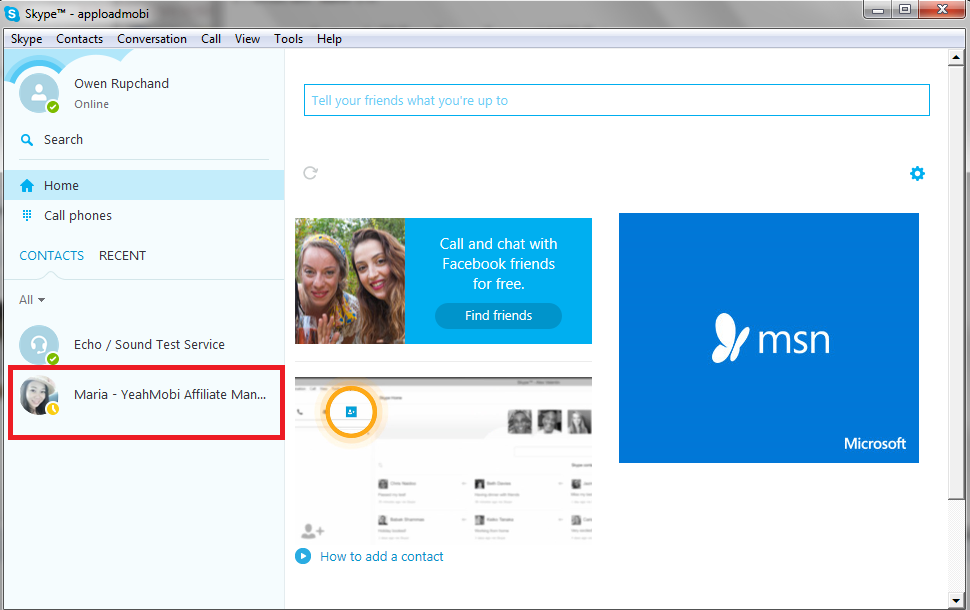Click Owen Rupchand profile name
The width and height of the screenshot is (970, 610).
121,84
